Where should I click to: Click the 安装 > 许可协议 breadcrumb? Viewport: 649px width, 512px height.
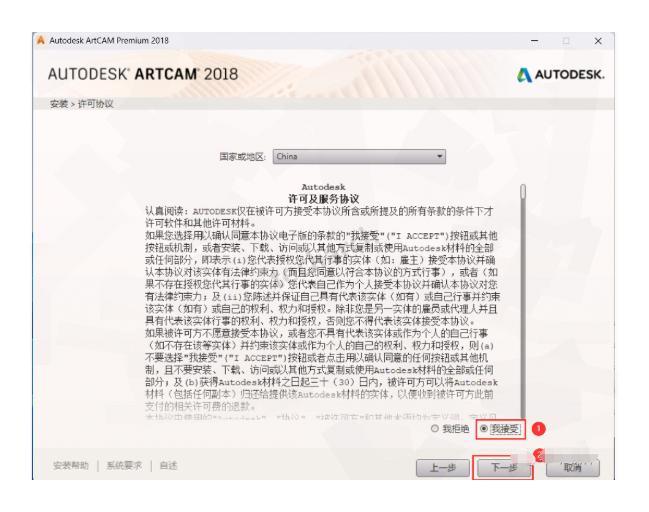click(x=82, y=104)
